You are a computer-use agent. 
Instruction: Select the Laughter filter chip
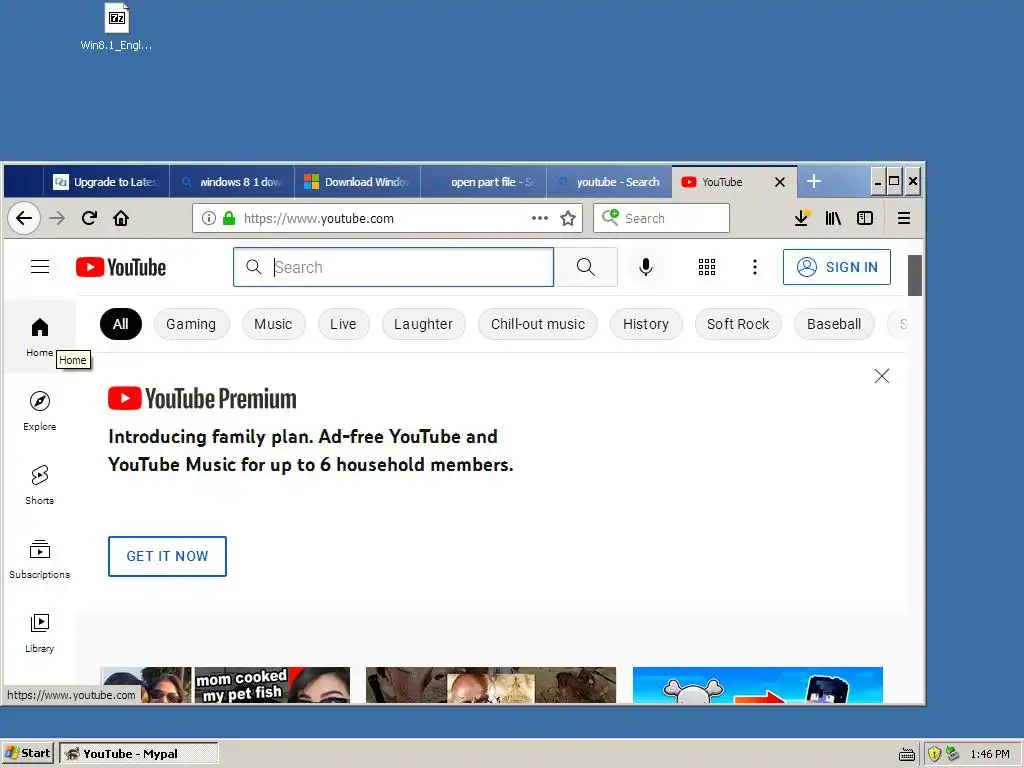tap(423, 324)
